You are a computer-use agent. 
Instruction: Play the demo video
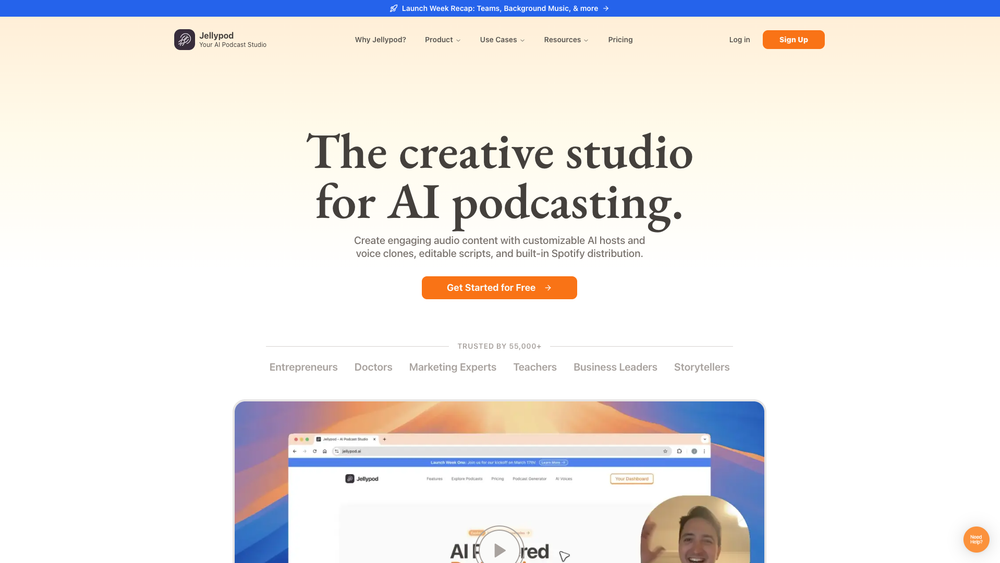tap(499, 550)
